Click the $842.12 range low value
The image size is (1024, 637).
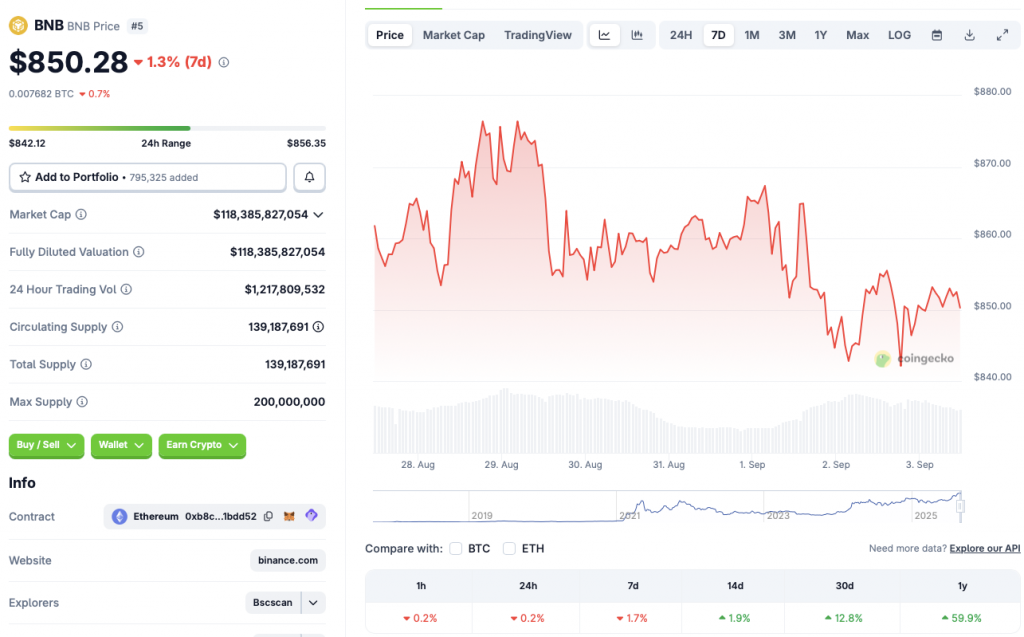coord(27,143)
